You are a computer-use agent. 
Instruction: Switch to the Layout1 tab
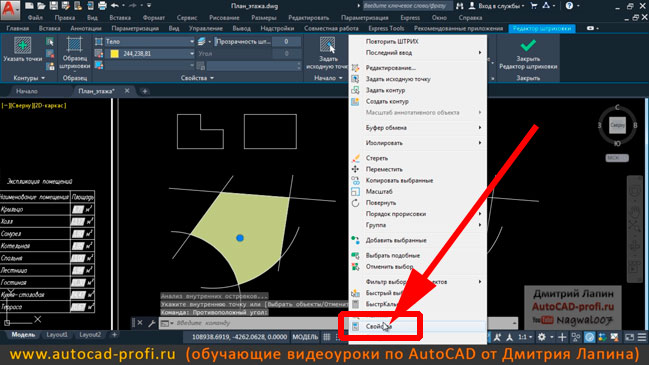pyautogui.click(x=56, y=334)
